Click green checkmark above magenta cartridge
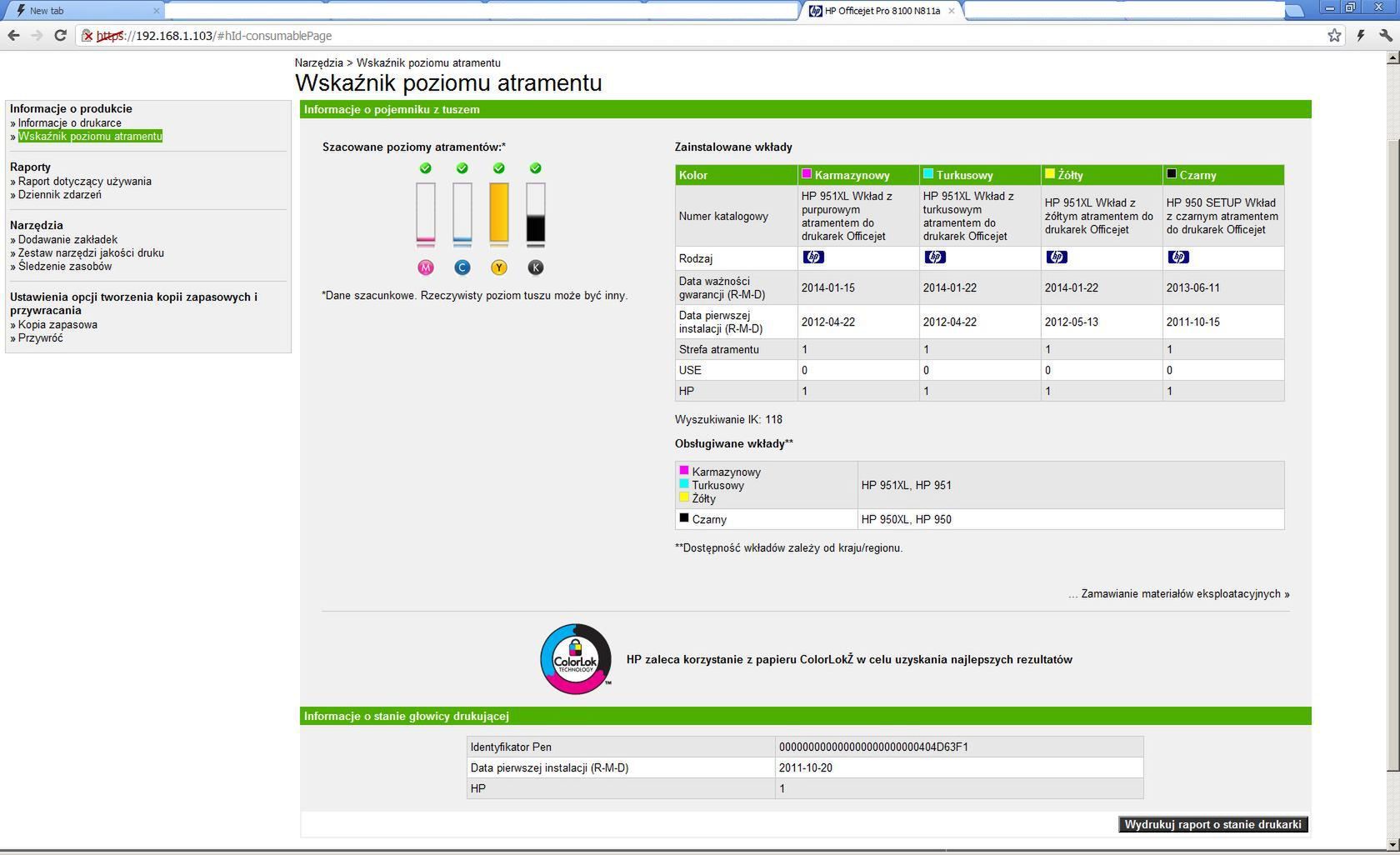1400x855 pixels. click(x=426, y=168)
